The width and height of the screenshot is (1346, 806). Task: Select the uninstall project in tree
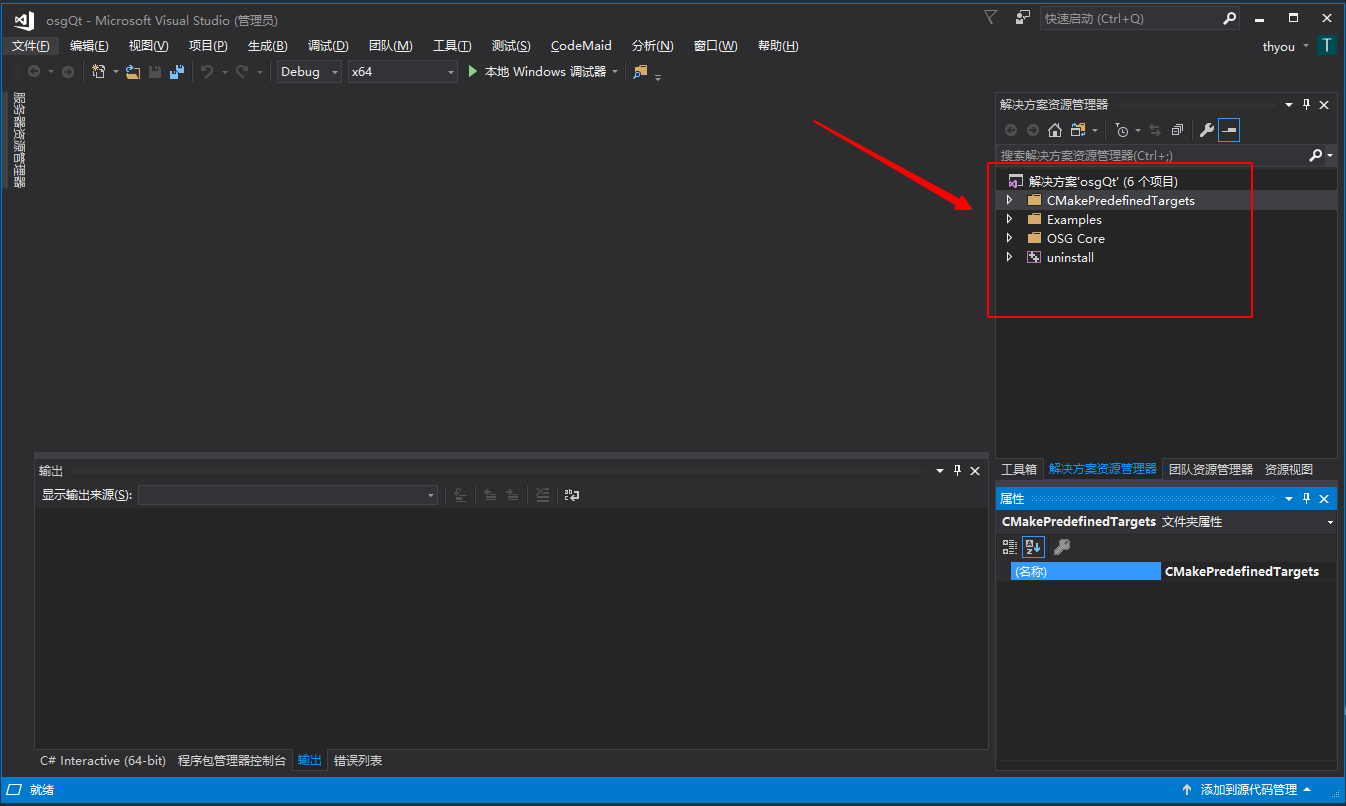pyautogui.click(x=1070, y=257)
